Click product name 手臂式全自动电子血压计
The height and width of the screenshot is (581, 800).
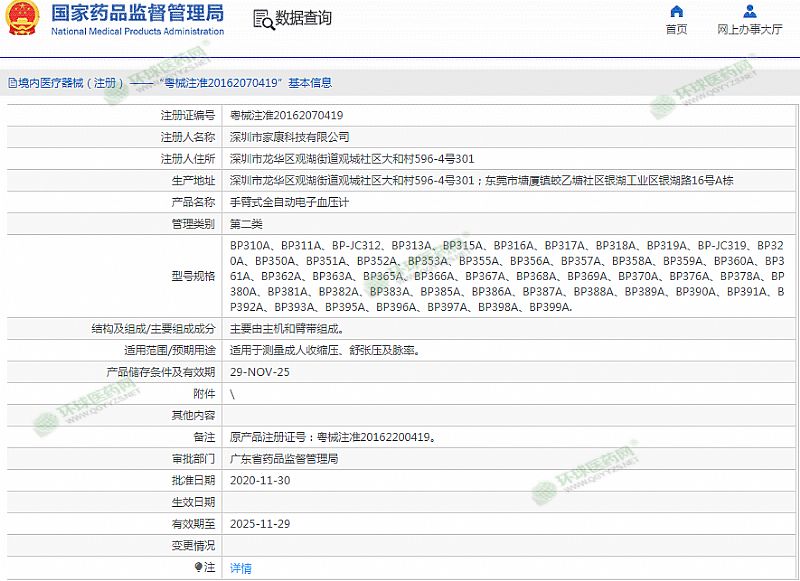pos(290,202)
